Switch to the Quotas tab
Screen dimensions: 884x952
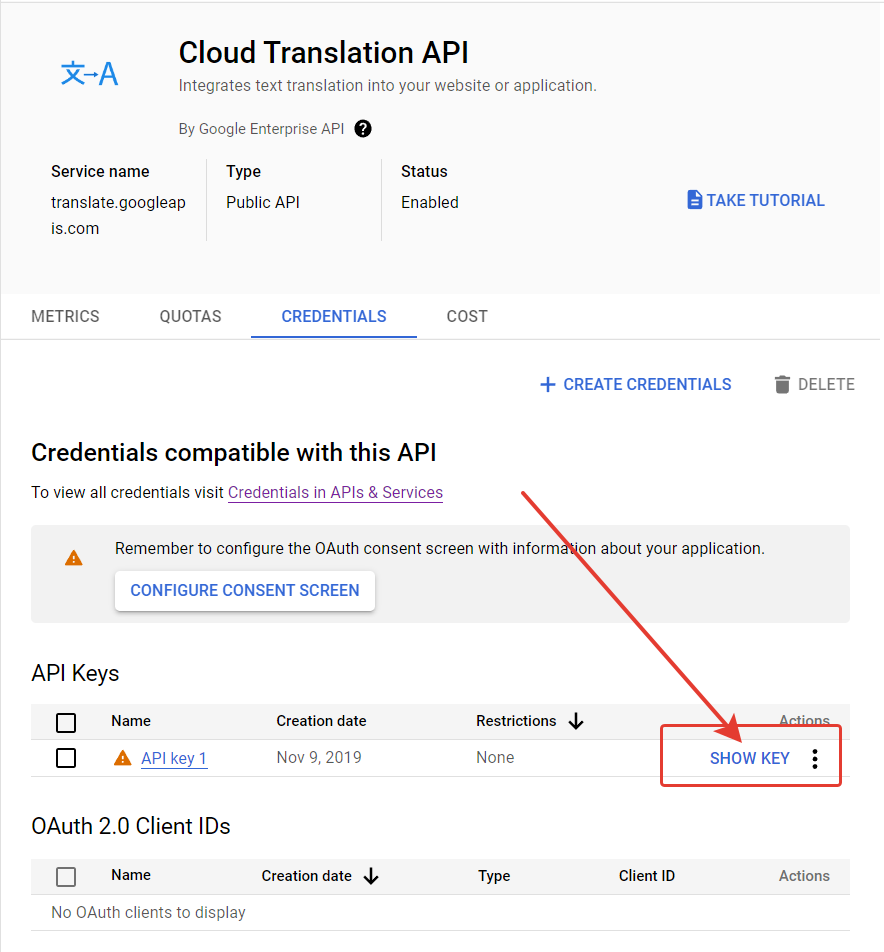coord(190,316)
